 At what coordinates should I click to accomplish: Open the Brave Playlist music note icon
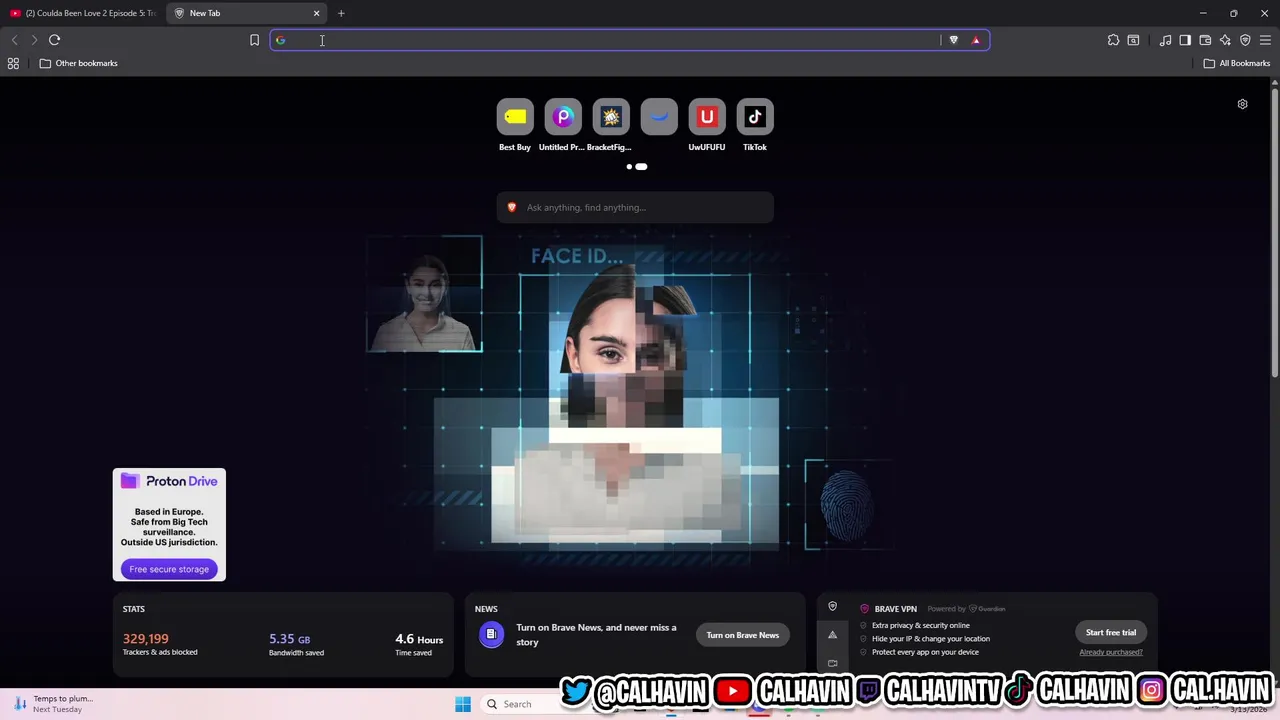coord(1165,40)
